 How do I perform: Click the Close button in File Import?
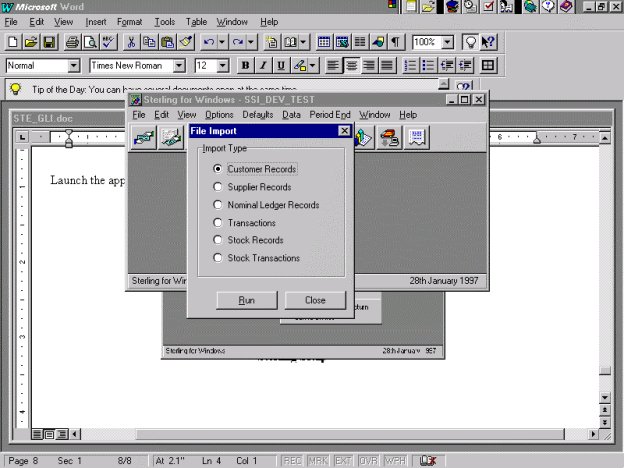[315, 300]
